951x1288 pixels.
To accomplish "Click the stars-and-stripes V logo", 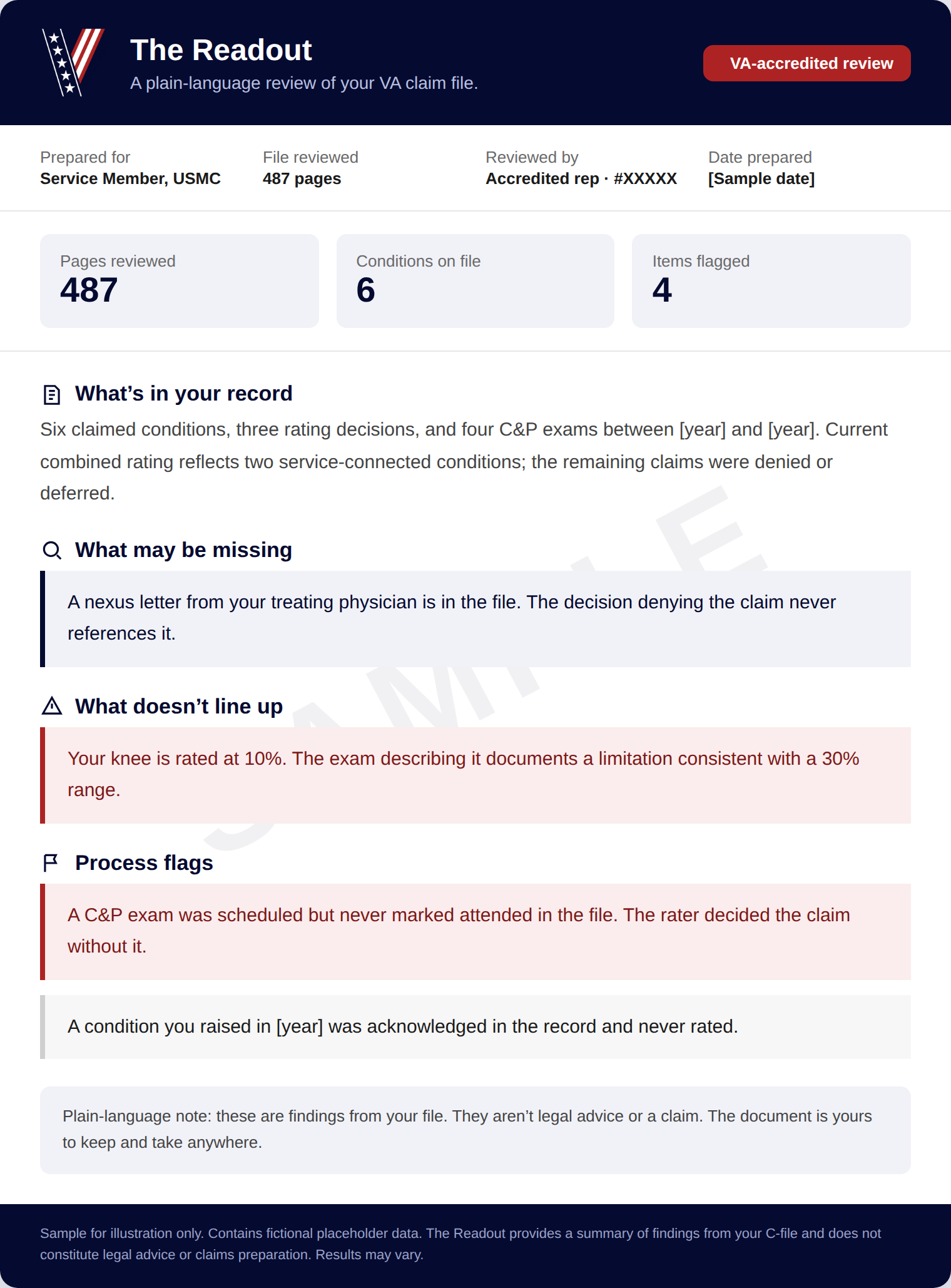I will coord(73,62).
